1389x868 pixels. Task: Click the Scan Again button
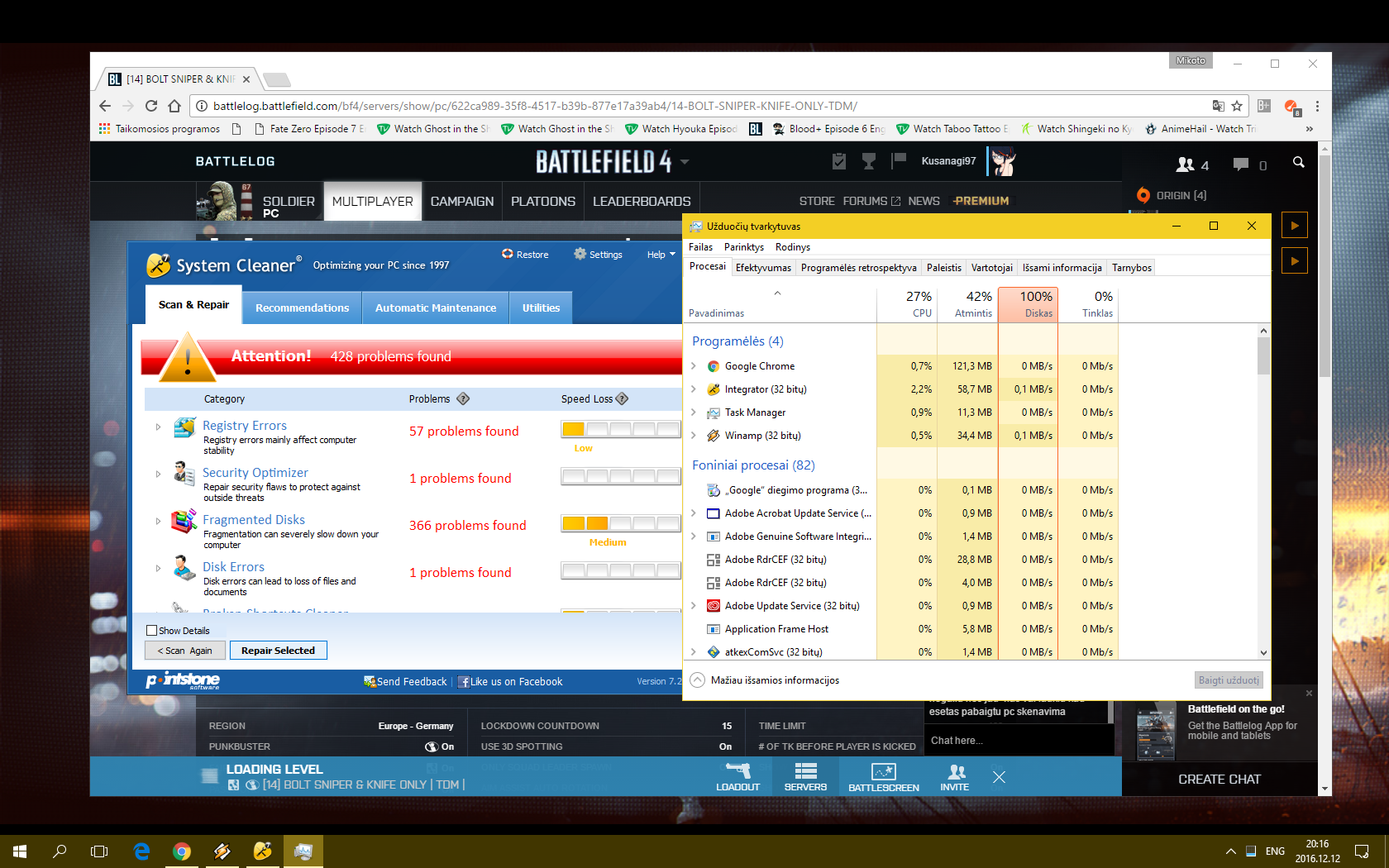coord(184,651)
